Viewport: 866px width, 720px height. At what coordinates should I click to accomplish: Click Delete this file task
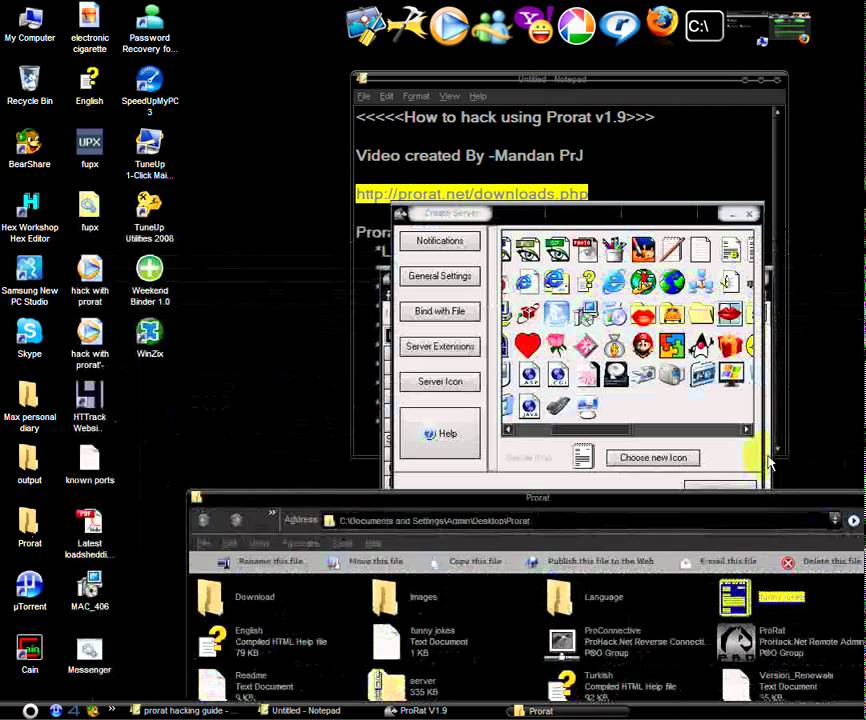click(x=822, y=562)
